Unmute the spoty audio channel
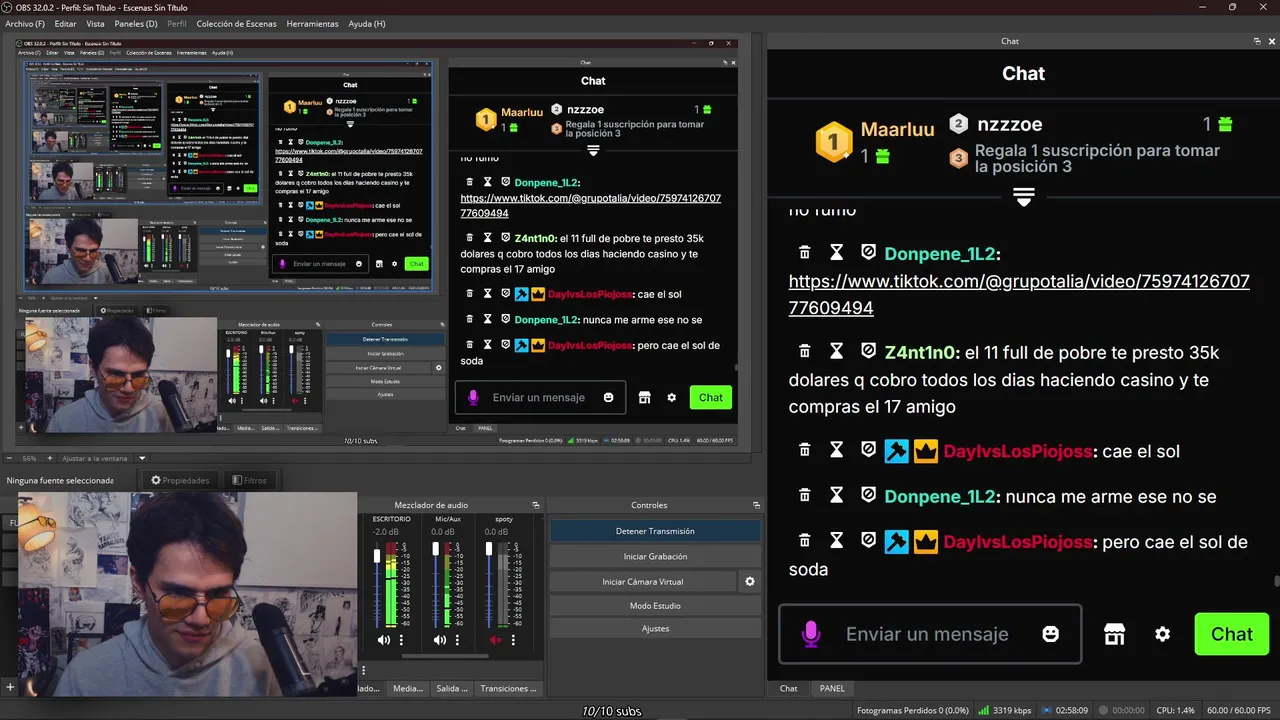Screen dimensions: 1280x720 point(496,640)
